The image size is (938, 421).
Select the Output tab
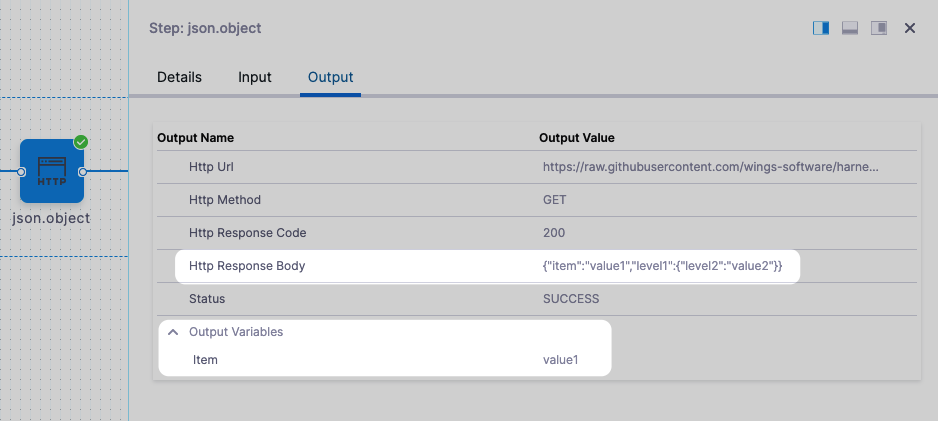[x=330, y=77]
